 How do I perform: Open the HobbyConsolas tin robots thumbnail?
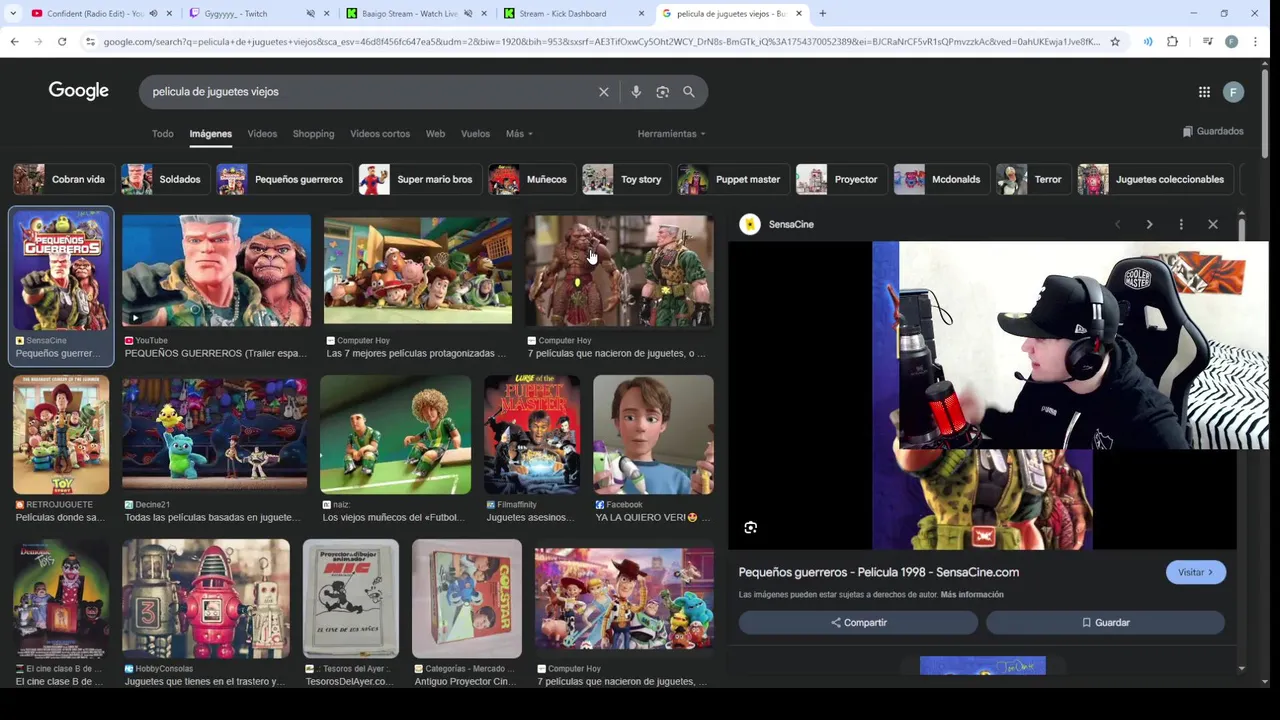[x=206, y=598]
